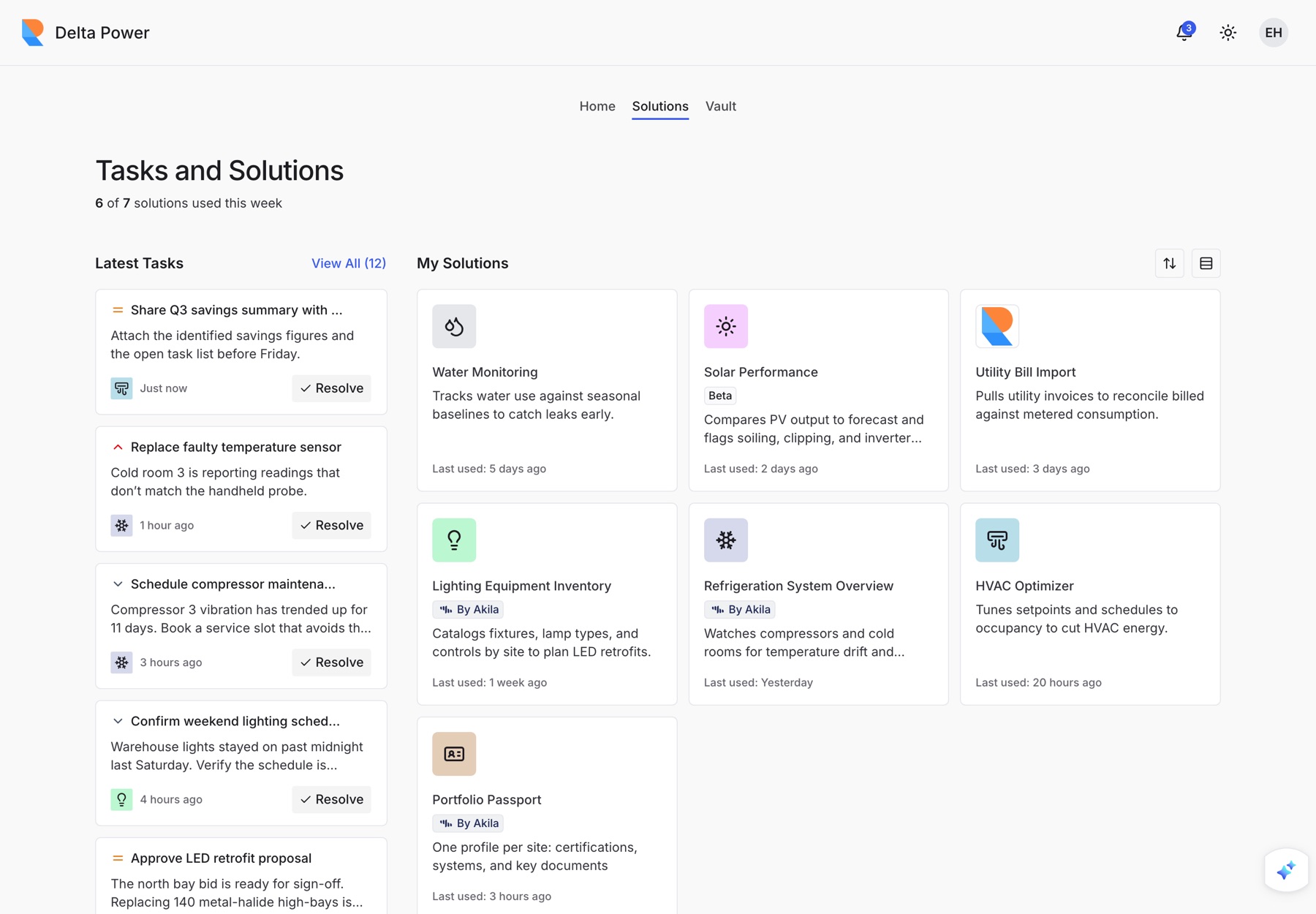Screen dimensions: 1316x914
Task: Click By Akila badge on Lighting Equipment Inventory
Action: [x=468, y=610]
